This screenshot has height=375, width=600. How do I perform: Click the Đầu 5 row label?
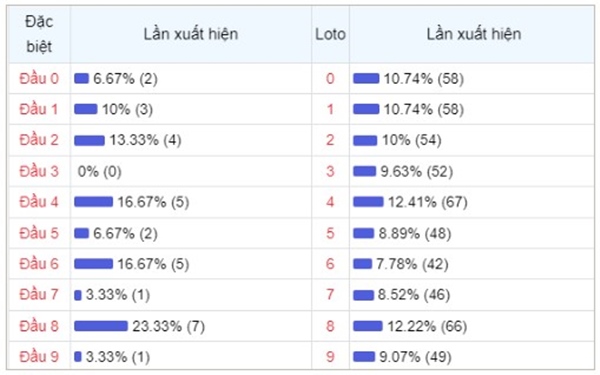(39, 233)
